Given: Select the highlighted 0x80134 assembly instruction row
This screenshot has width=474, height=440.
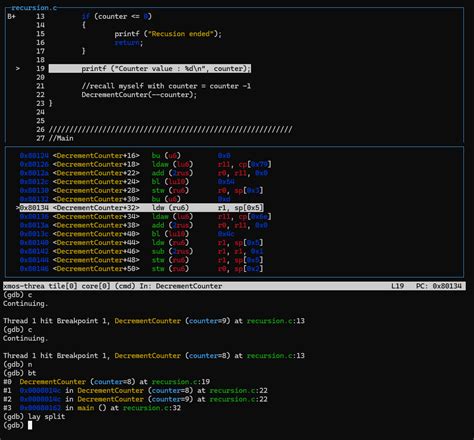Looking at the screenshot, I should [140, 208].
